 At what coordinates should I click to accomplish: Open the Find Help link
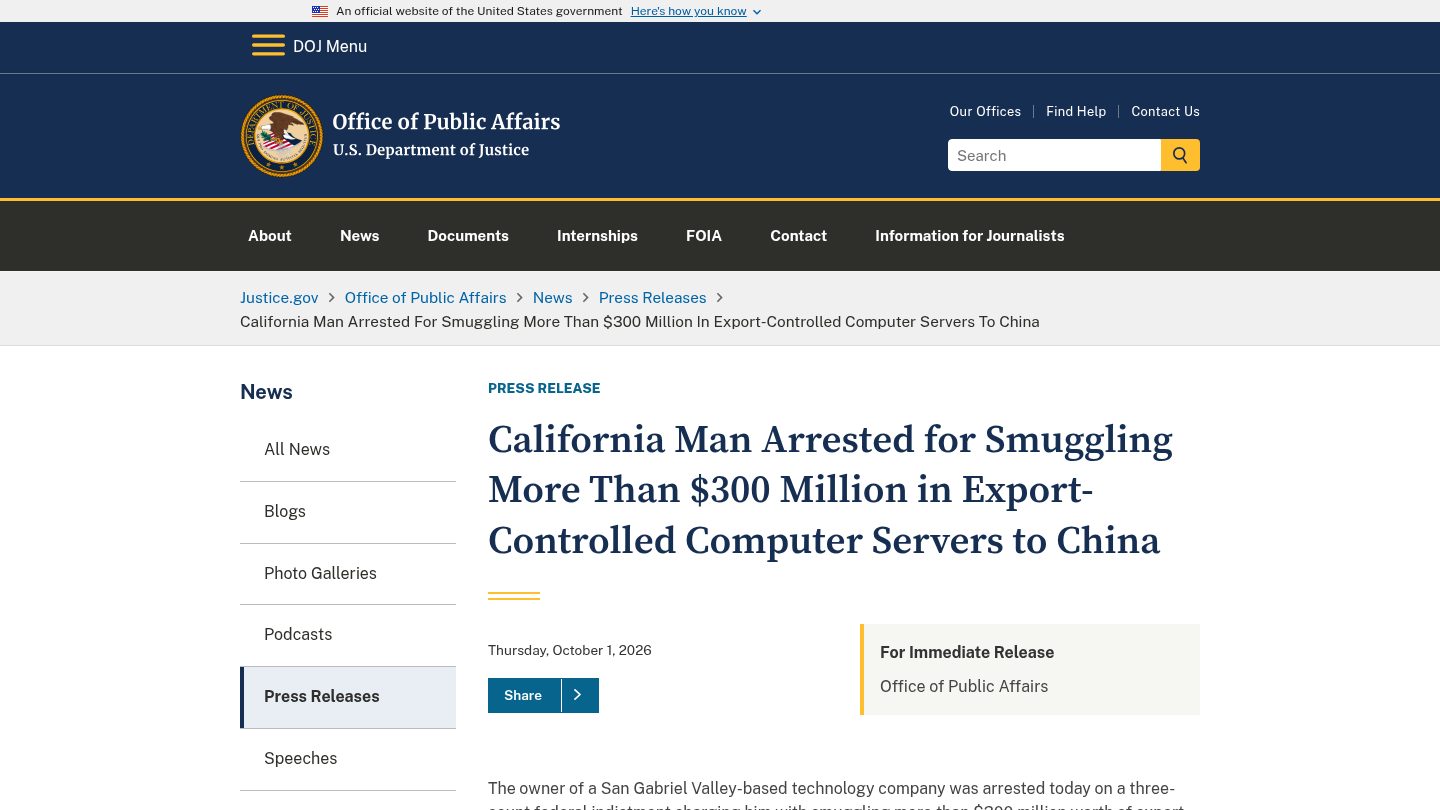1076,111
